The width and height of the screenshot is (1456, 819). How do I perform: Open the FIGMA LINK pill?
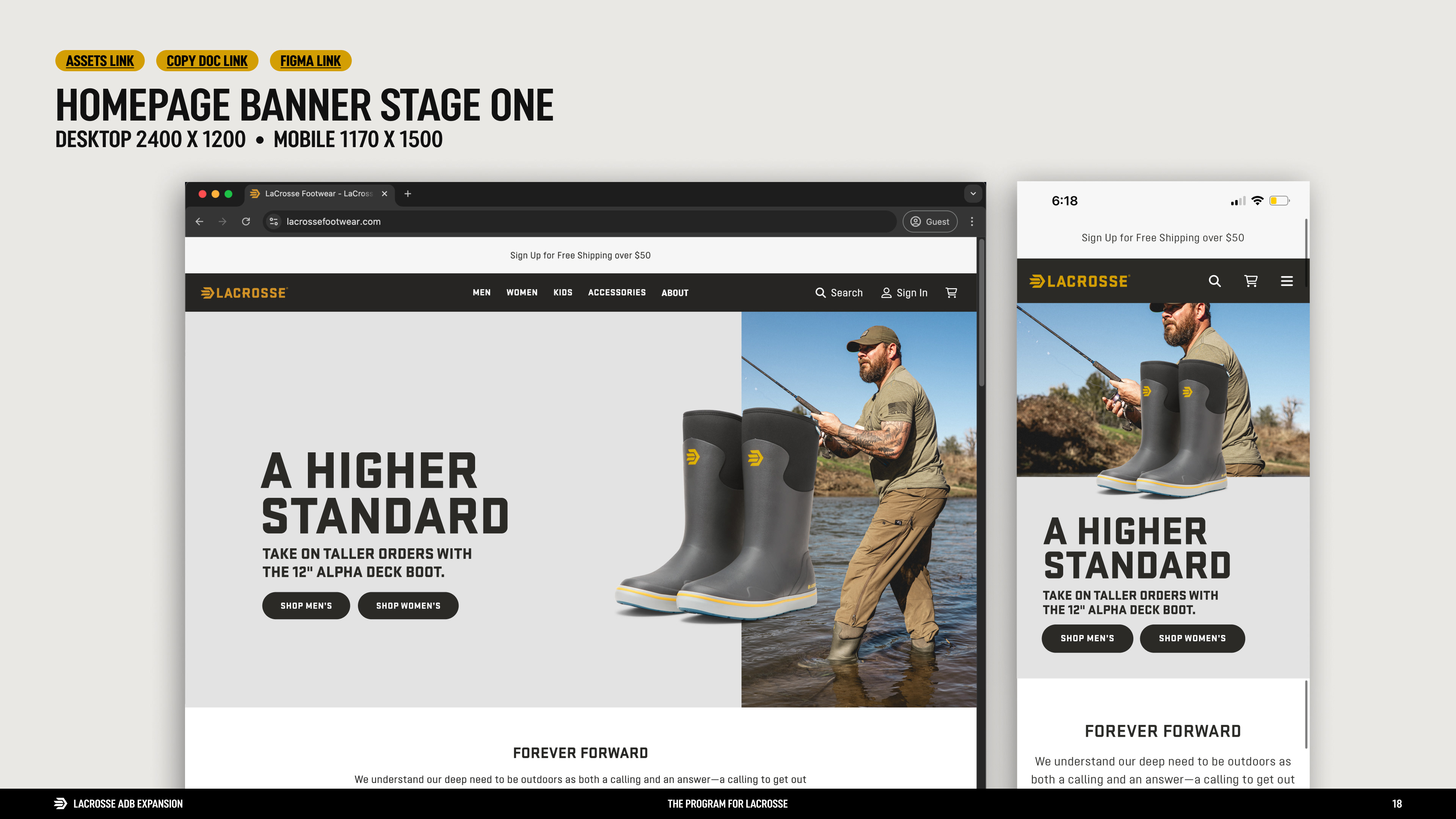click(x=310, y=61)
